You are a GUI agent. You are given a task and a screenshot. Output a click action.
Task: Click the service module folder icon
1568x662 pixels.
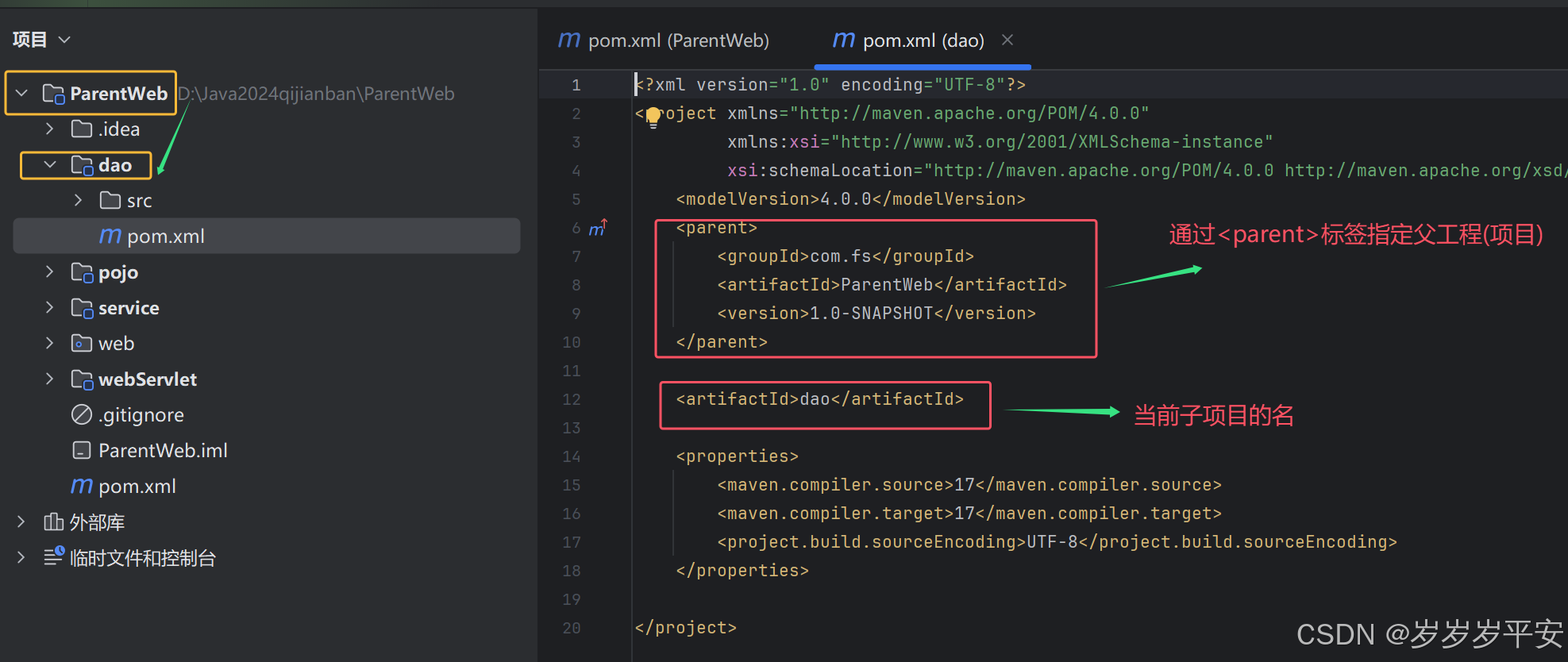(82, 308)
